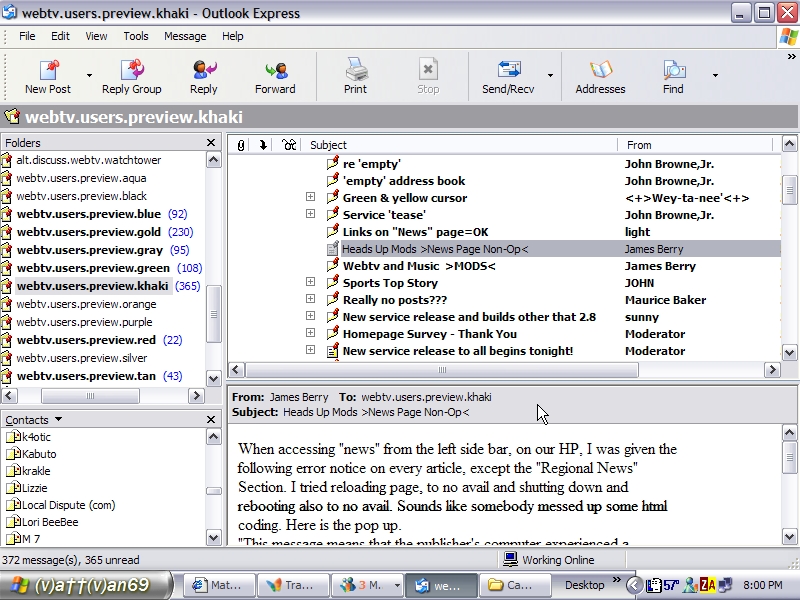Image resolution: width=800 pixels, height=600 pixels.
Task: Switch to the Mat... taskbar window
Action: (x=217, y=585)
